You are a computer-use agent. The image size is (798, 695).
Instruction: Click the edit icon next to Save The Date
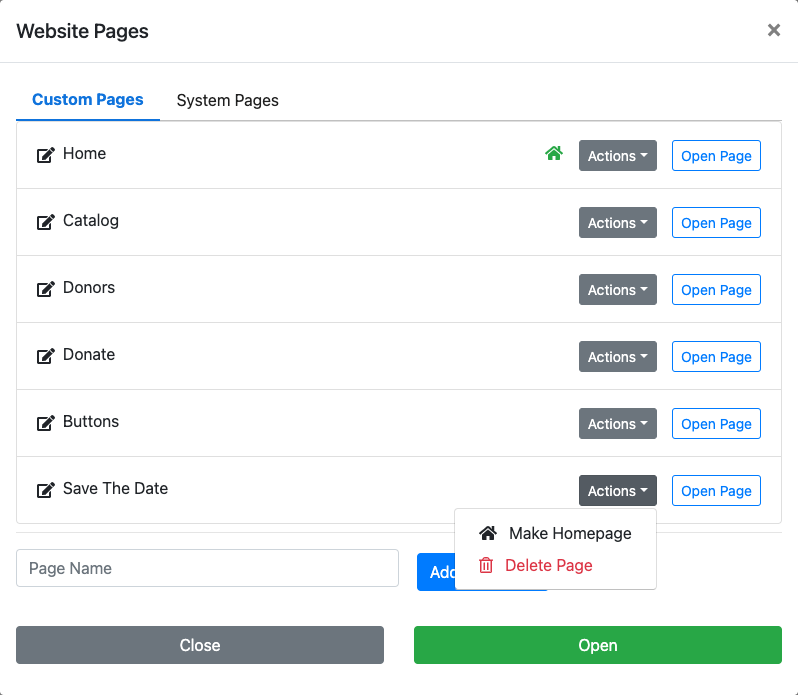pos(45,490)
